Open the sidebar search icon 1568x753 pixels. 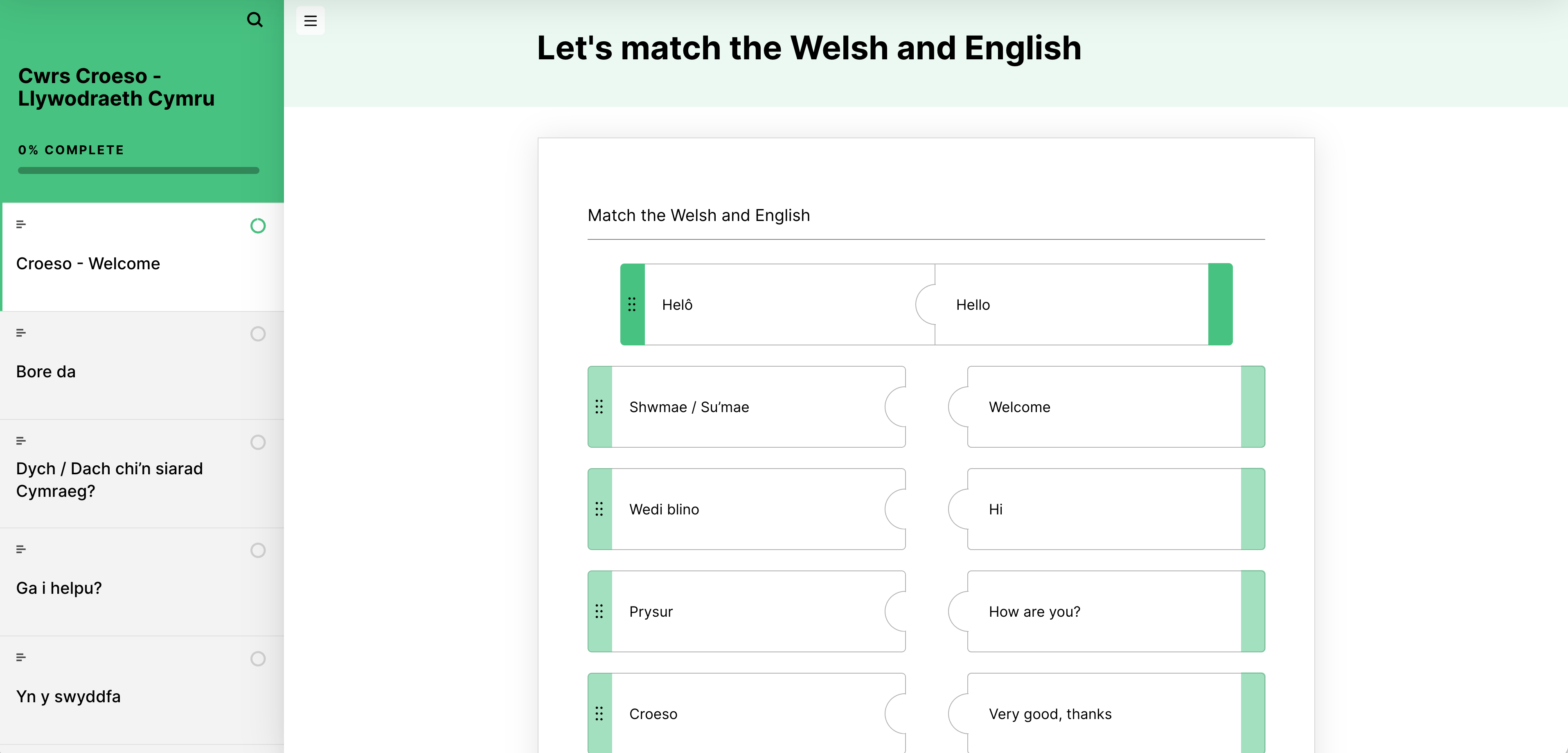click(x=255, y=20)
